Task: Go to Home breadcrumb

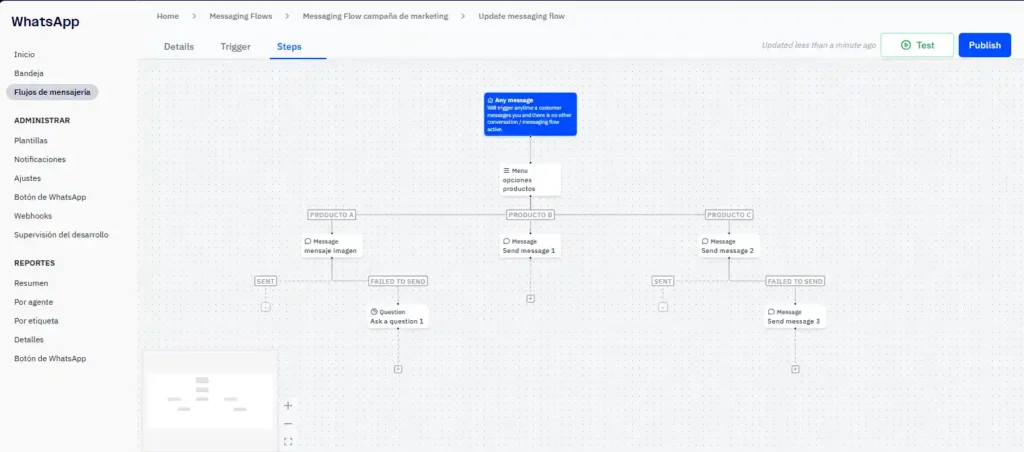Action: click(x=168, y=16)
